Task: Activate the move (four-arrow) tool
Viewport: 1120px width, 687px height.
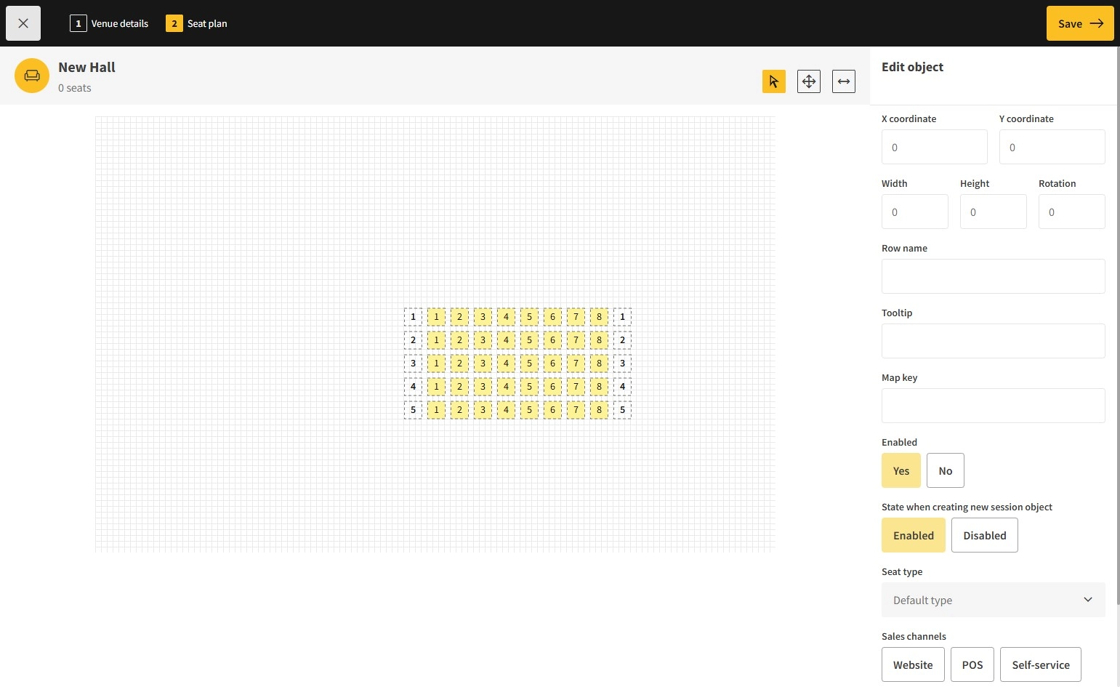Action: (x=808, y=81)
